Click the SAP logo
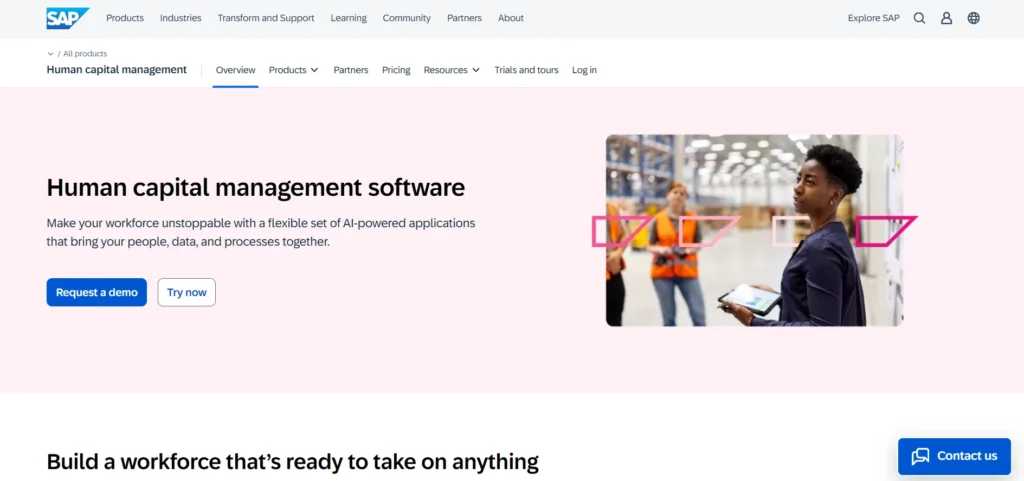1024x481 pixels. pos(68,18)
